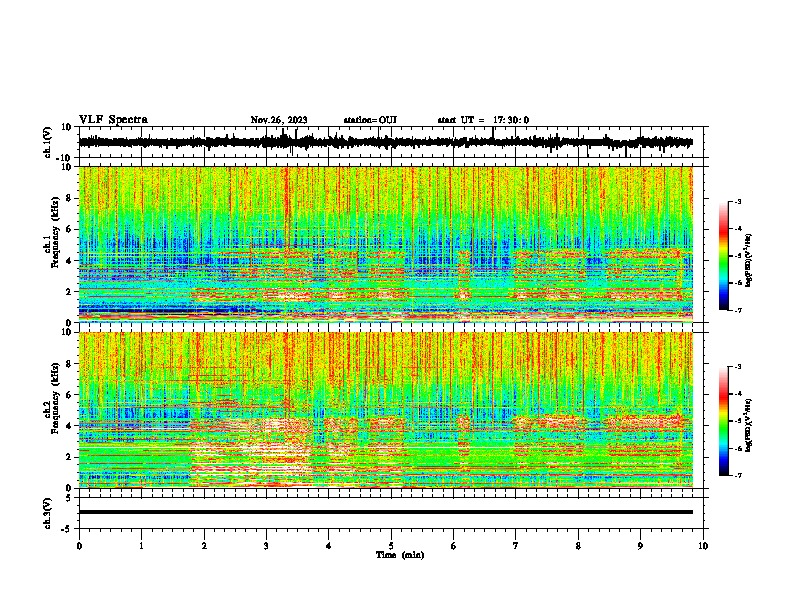Click the "9" tick on the time axis
The width and height of the screenshot is (792, 612).
tap(640, 546)
